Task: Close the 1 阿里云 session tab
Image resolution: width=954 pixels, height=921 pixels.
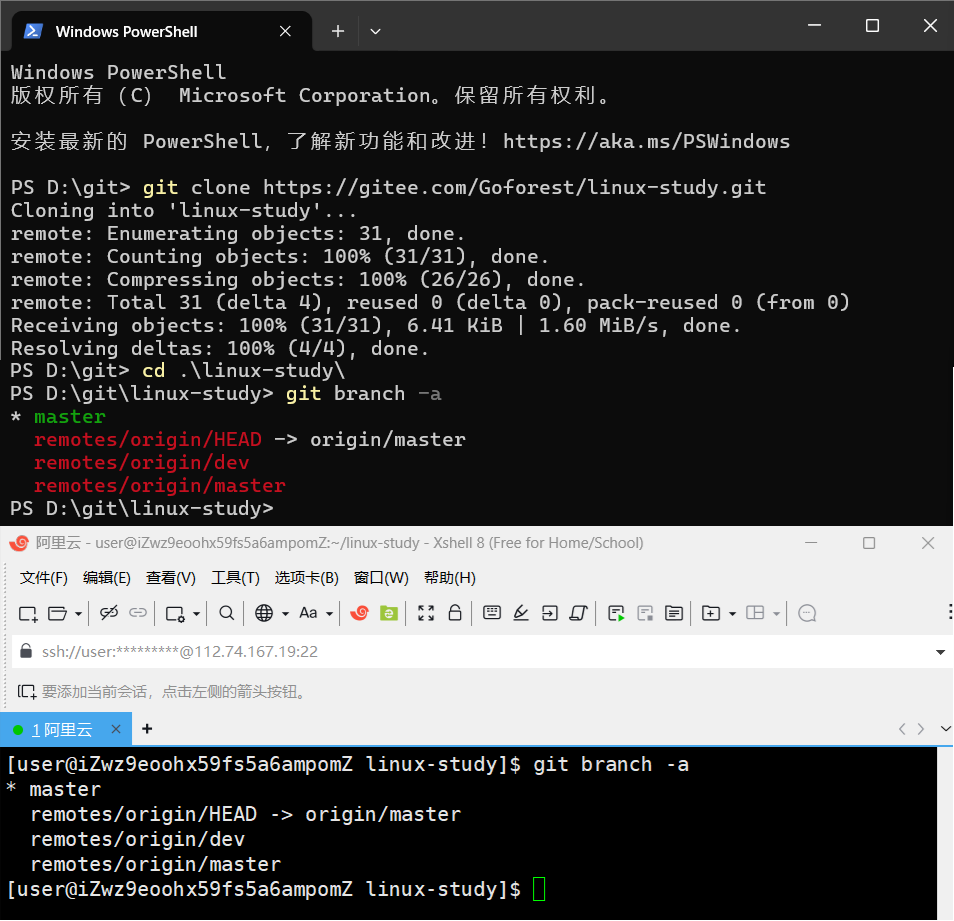Action: (x=116, y=729)
